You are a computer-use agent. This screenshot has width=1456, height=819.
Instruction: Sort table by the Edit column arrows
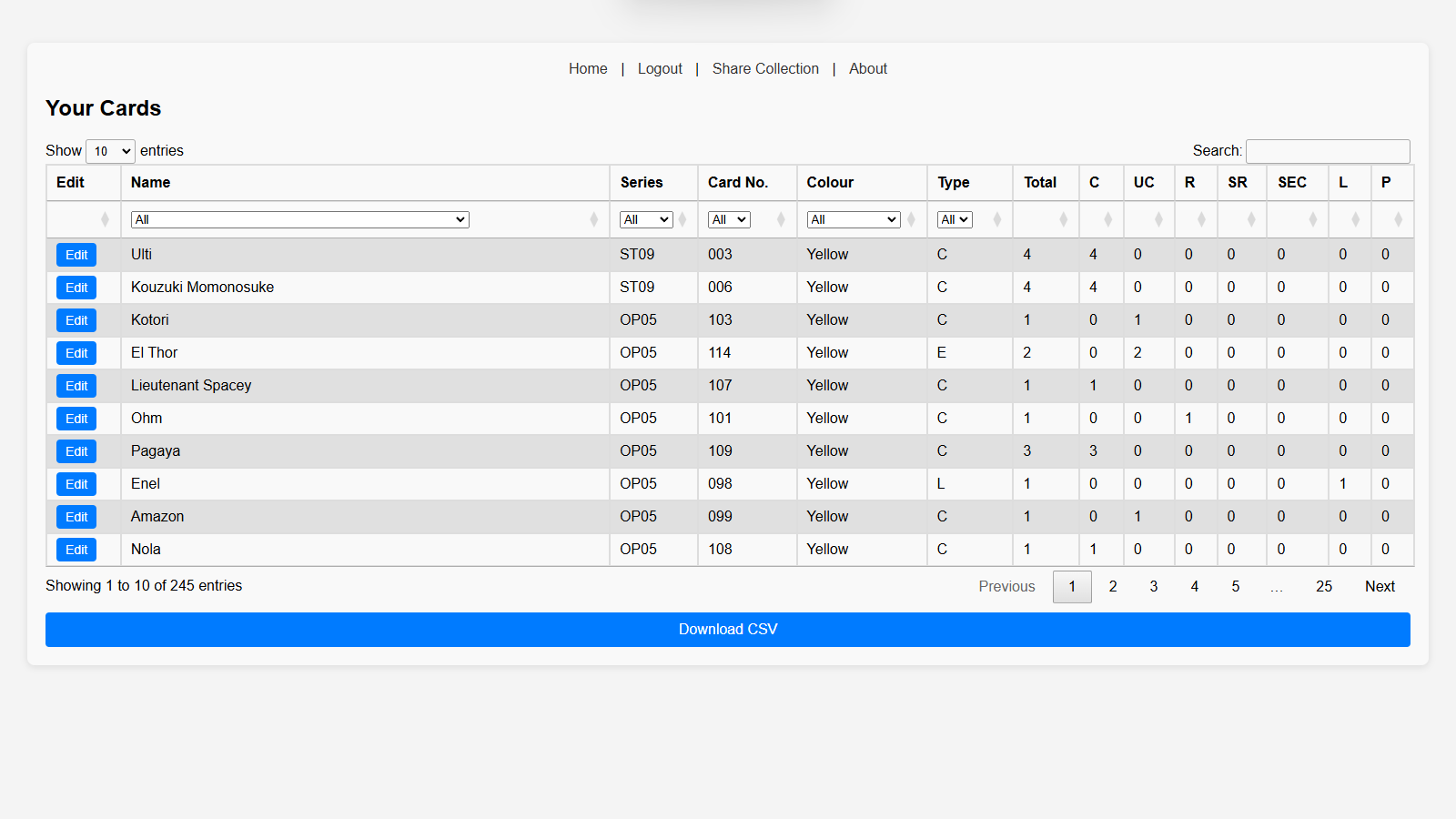pyautogui.click(x=105, y=219)
